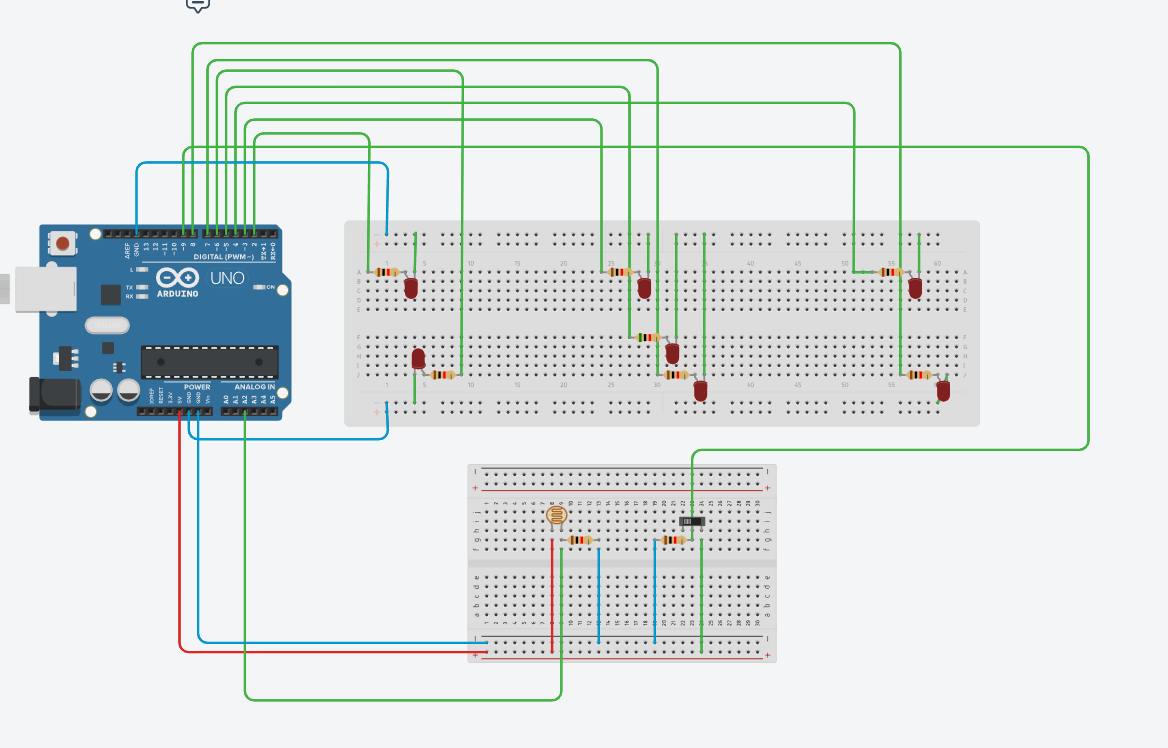Select upper LED near column 28
This screenshot has width=1168, height=748.
pyautogui.click(x=644, y=288)
